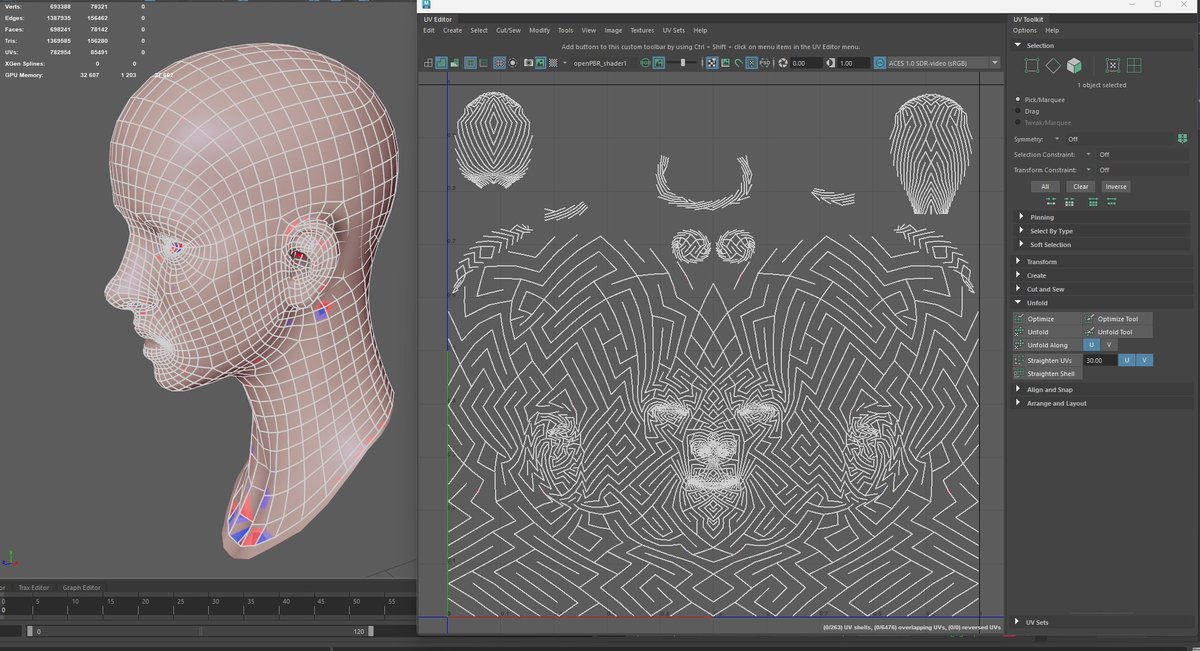Select vertex selection mode icon in UV Toolkit
Screen dimensions: 1200x651
click(x=1032, y=65)
